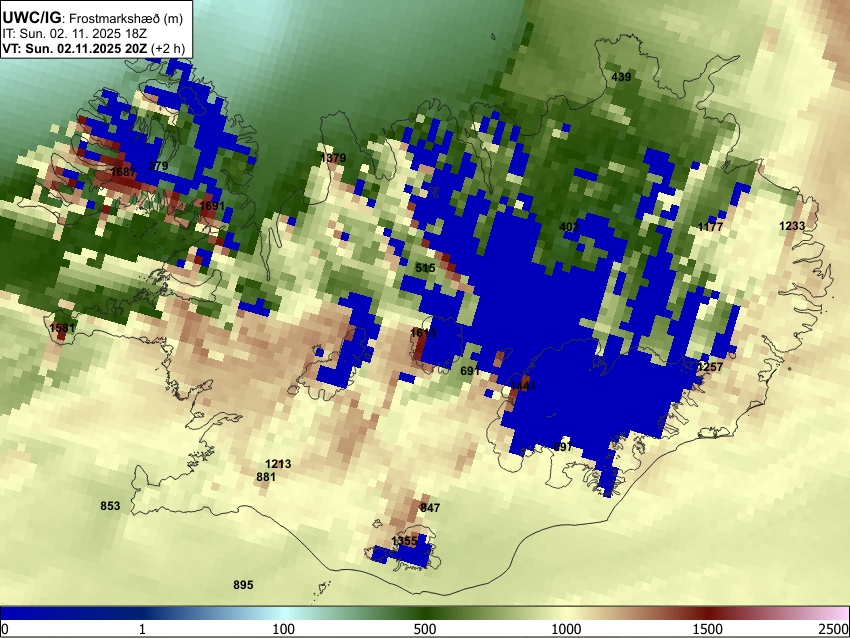Click the dark green colorbar section above 500
The width and height of the screenshot is (850, 638).
[425, 613]
